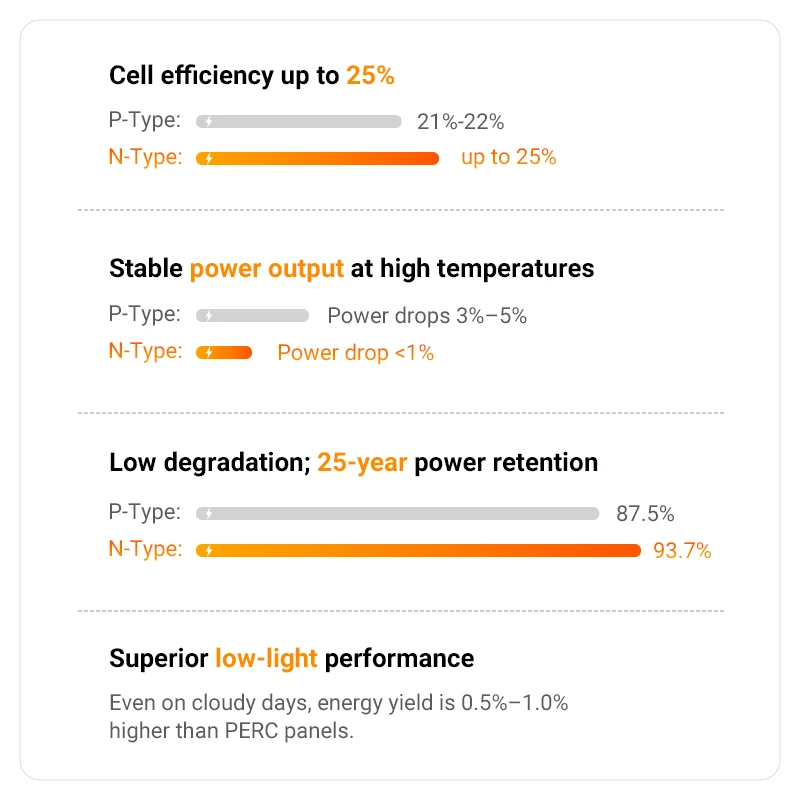Click lightning icon on P-Type cell efficiency bar
This screenshot has width=800, height=800.
pos(208,121)
